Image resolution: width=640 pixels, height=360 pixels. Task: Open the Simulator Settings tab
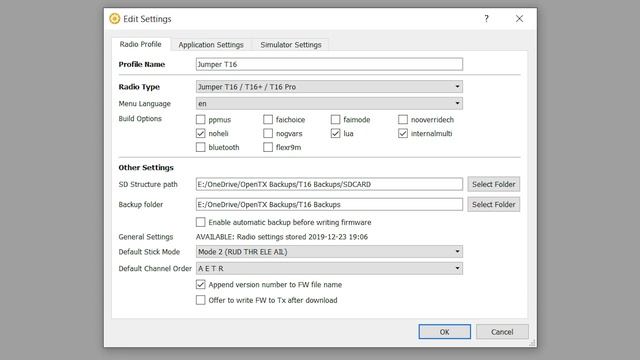click(x=291, y=44)
